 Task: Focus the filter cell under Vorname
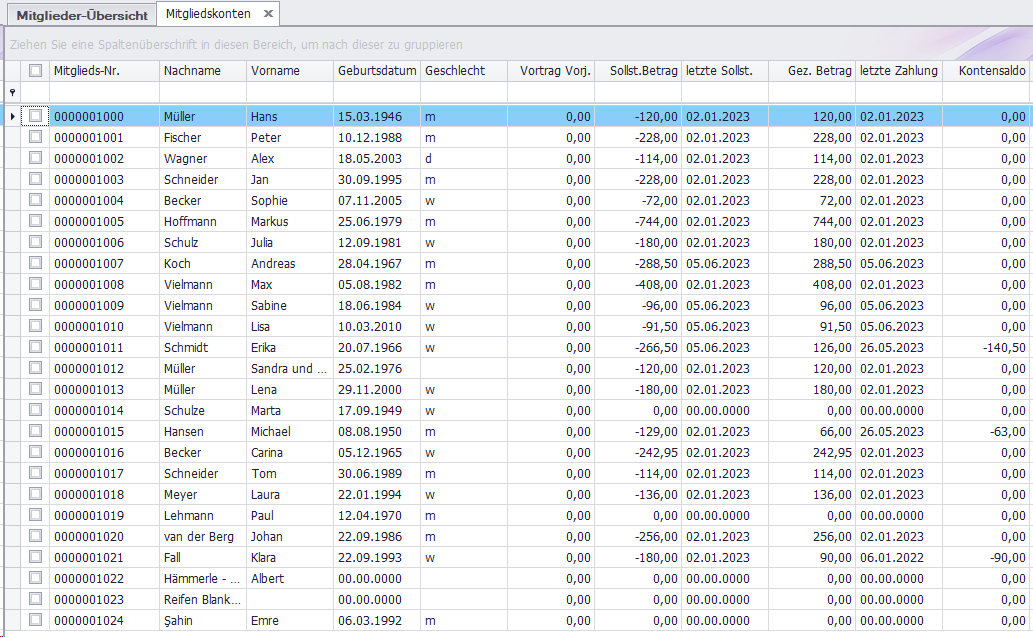pos(290,92)
